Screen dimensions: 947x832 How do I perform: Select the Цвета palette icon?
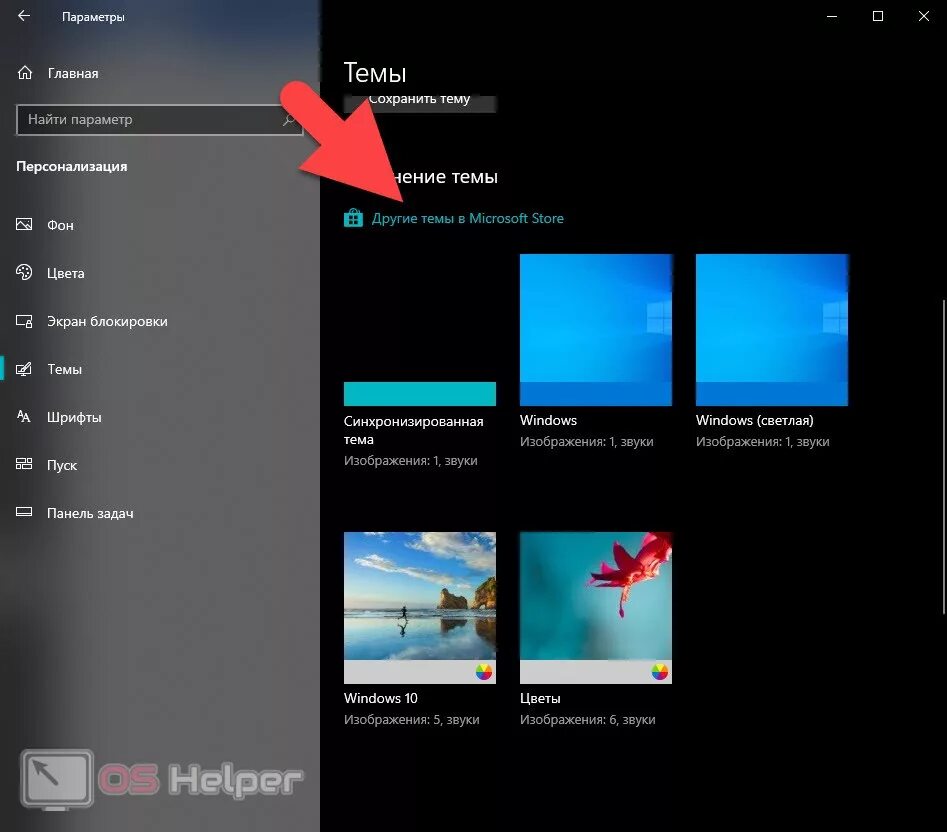coord(24,272)
